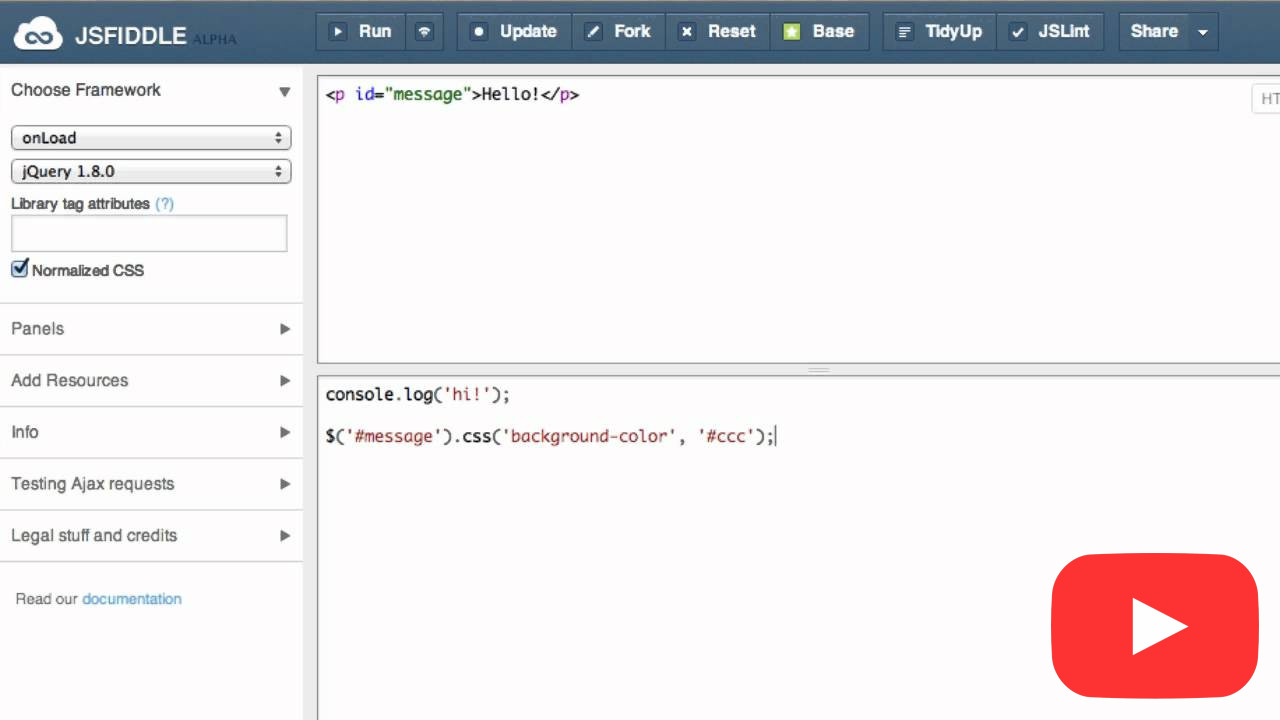
Task: Click the Update button in toolbar
Action: pos(514,32)
